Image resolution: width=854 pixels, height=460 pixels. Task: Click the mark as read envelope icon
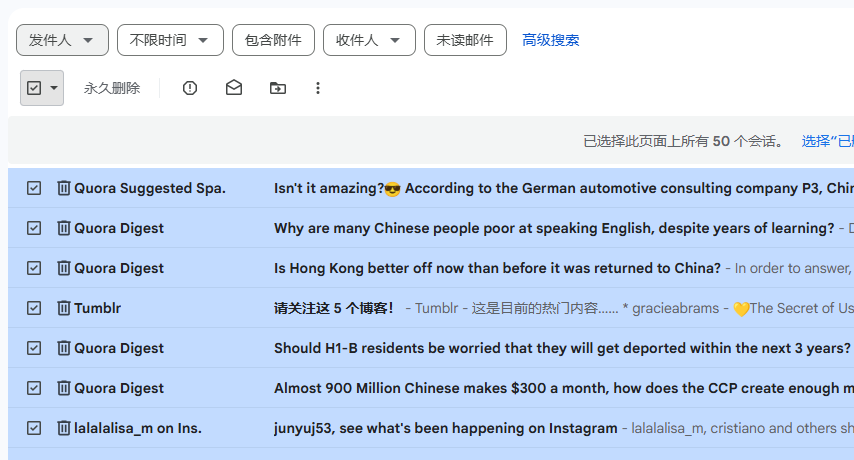[x=234, y=88]
